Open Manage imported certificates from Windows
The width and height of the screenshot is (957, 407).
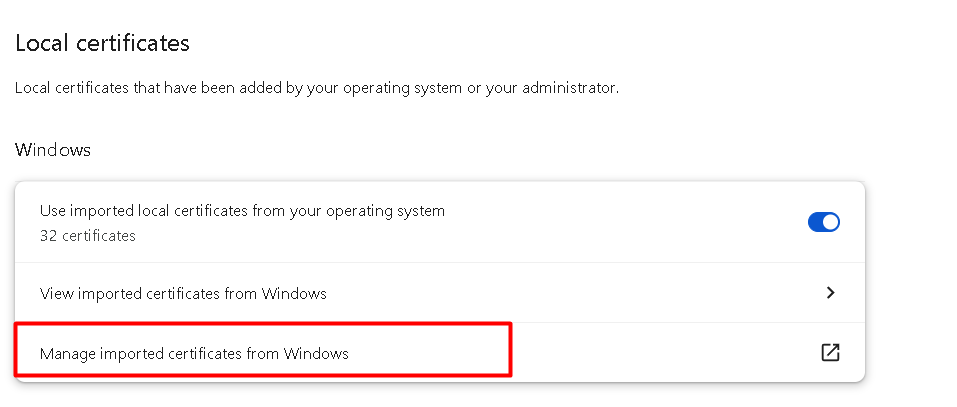click(x=439, y=353)
